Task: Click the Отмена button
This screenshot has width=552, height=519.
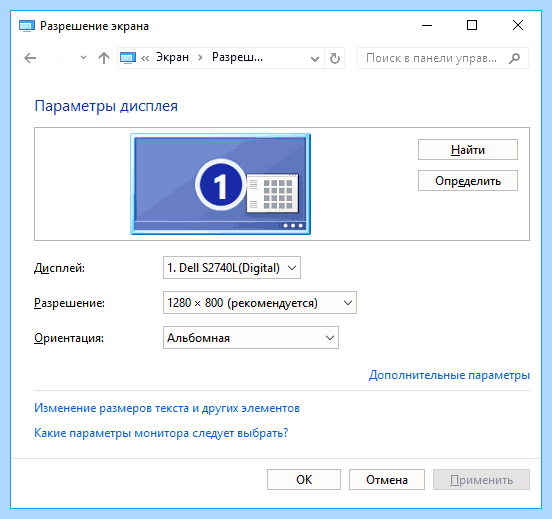Action: [x=387, y=480]
